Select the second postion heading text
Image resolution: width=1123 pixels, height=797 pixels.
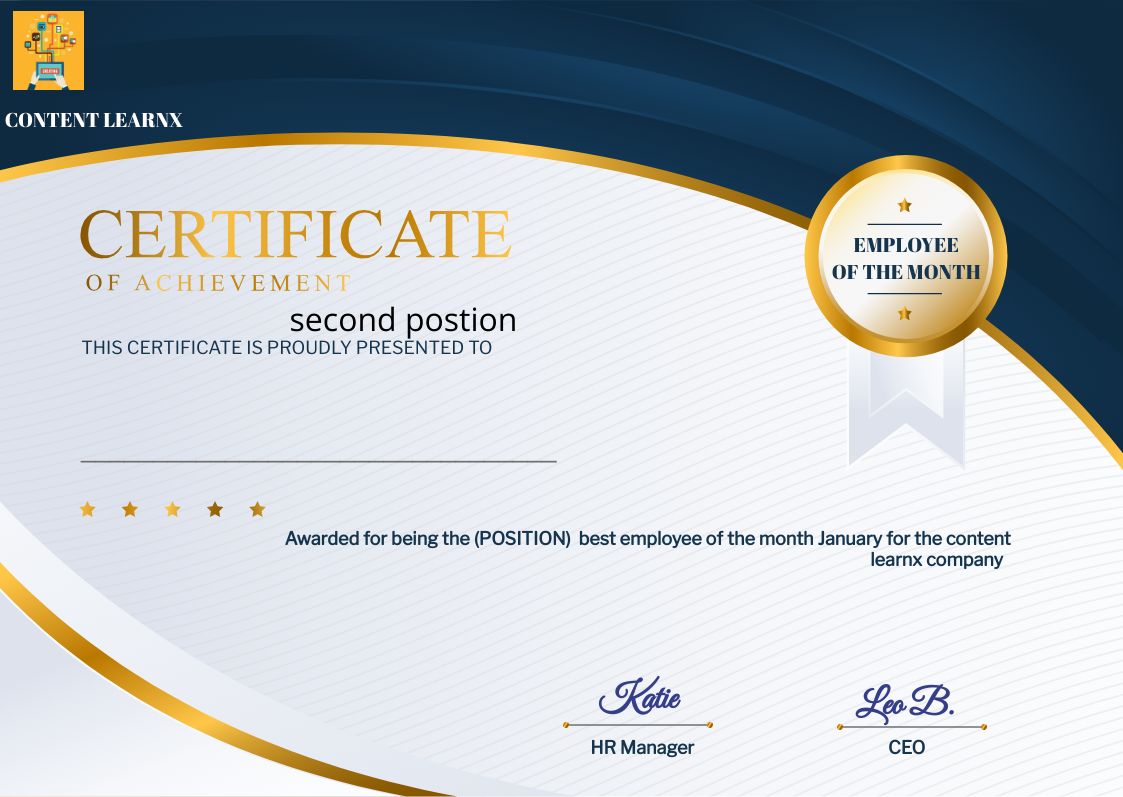(403, 320)
